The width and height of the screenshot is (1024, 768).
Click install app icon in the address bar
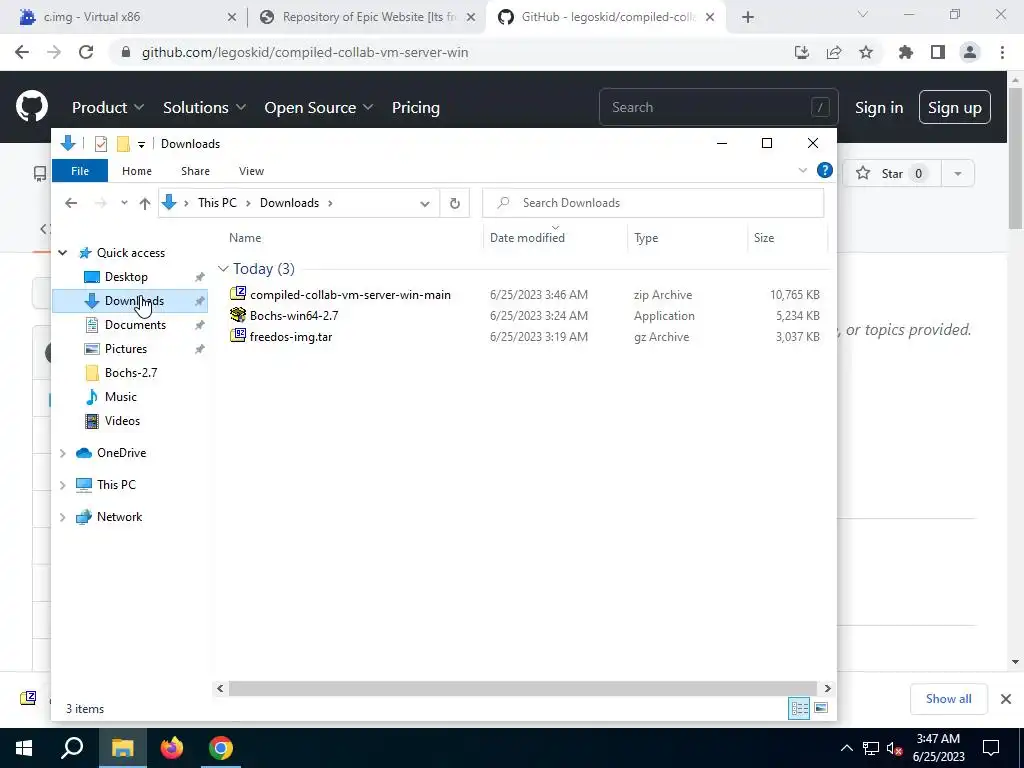click(802, 52)
